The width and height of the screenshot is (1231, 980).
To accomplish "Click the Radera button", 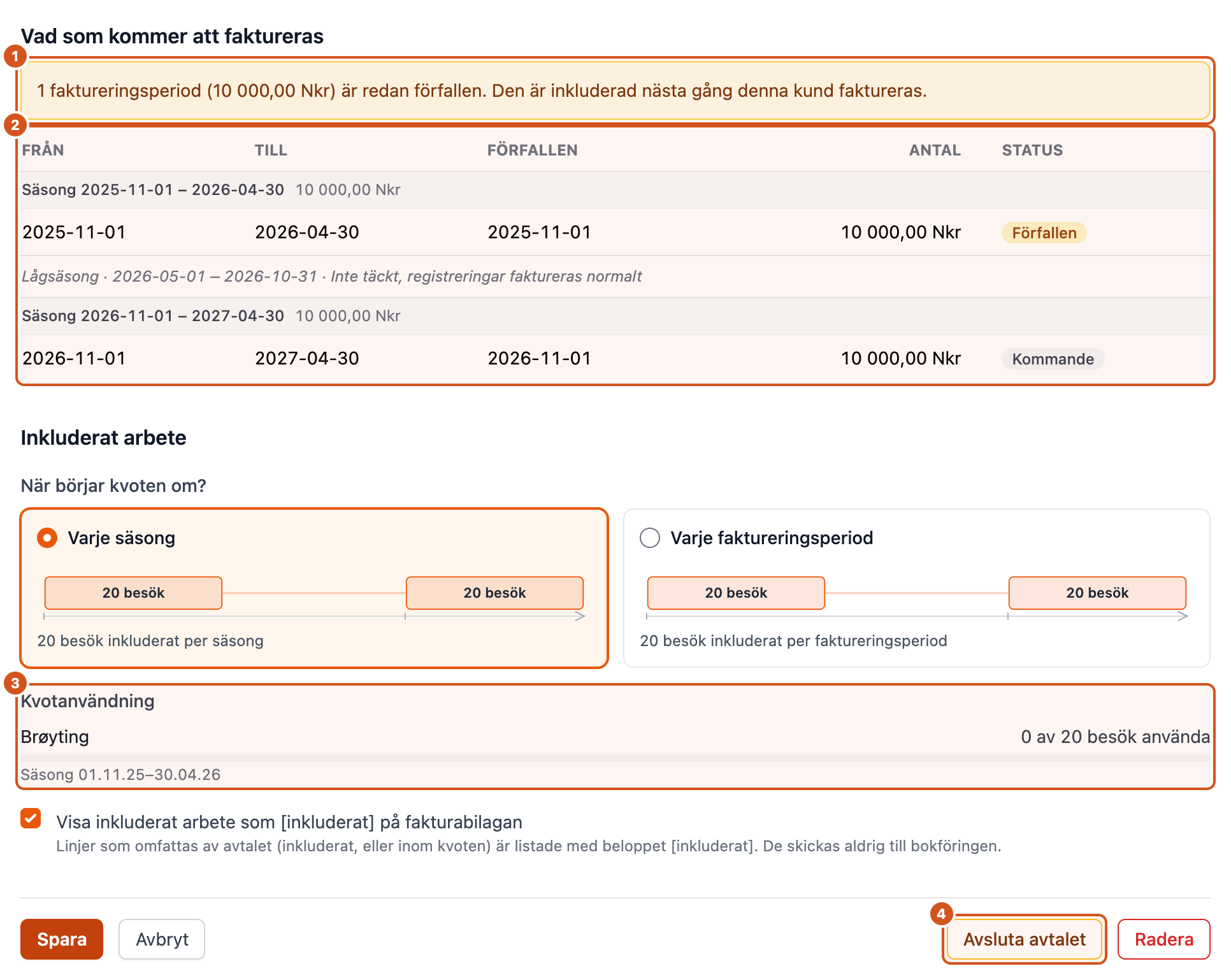I will pyautogui.click(x=1163, y=939).
